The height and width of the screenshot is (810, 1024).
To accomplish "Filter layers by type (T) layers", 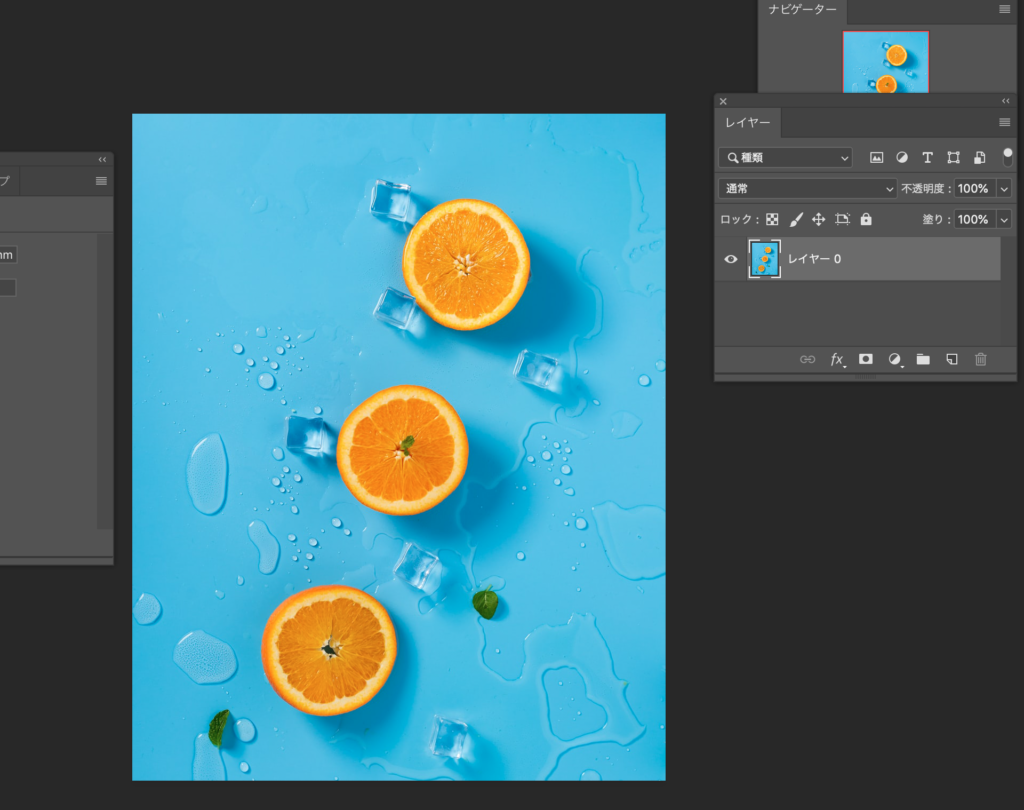I will click(927, 158).
